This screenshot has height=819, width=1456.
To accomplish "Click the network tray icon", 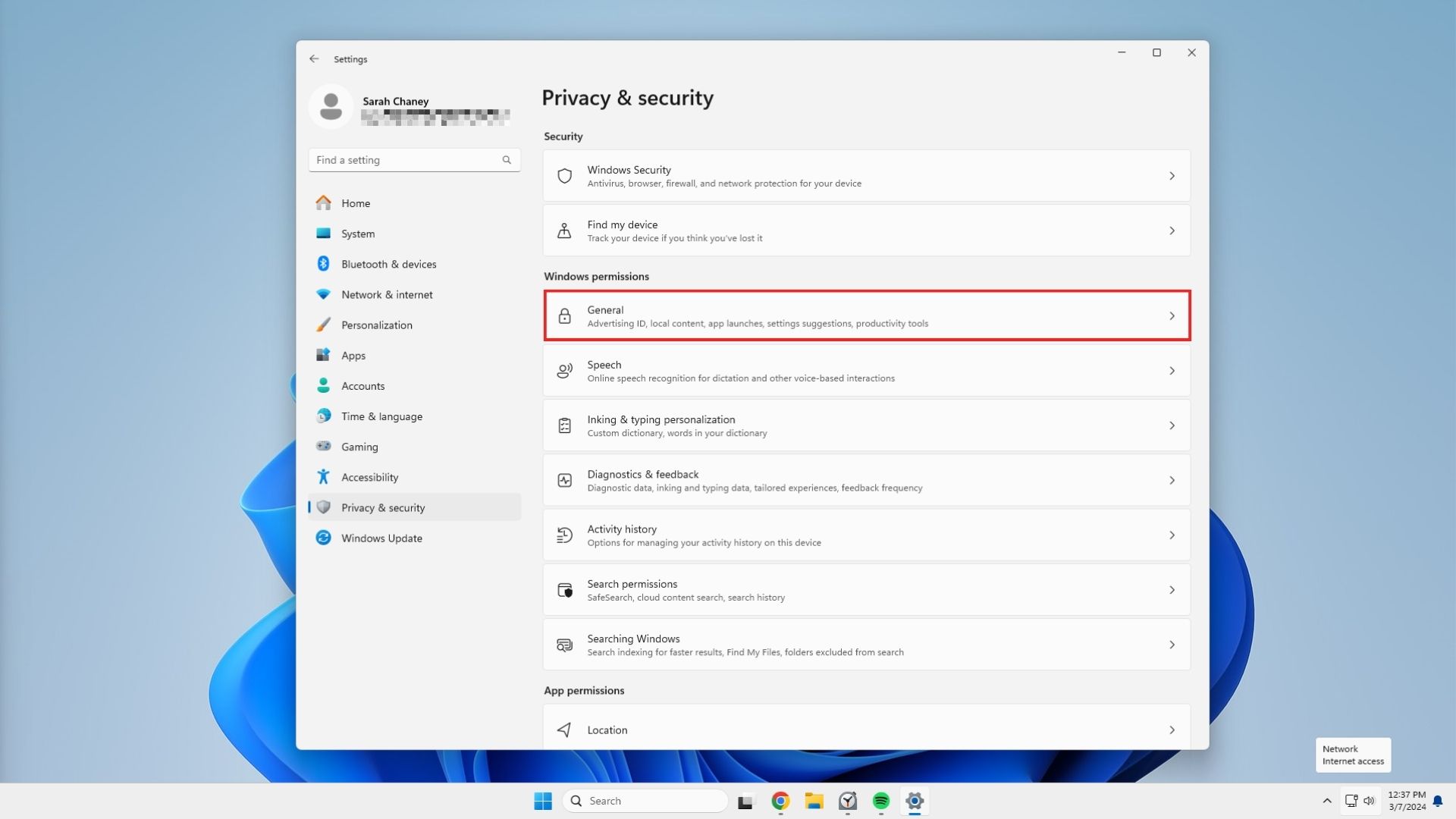I will click(1351, 801).
